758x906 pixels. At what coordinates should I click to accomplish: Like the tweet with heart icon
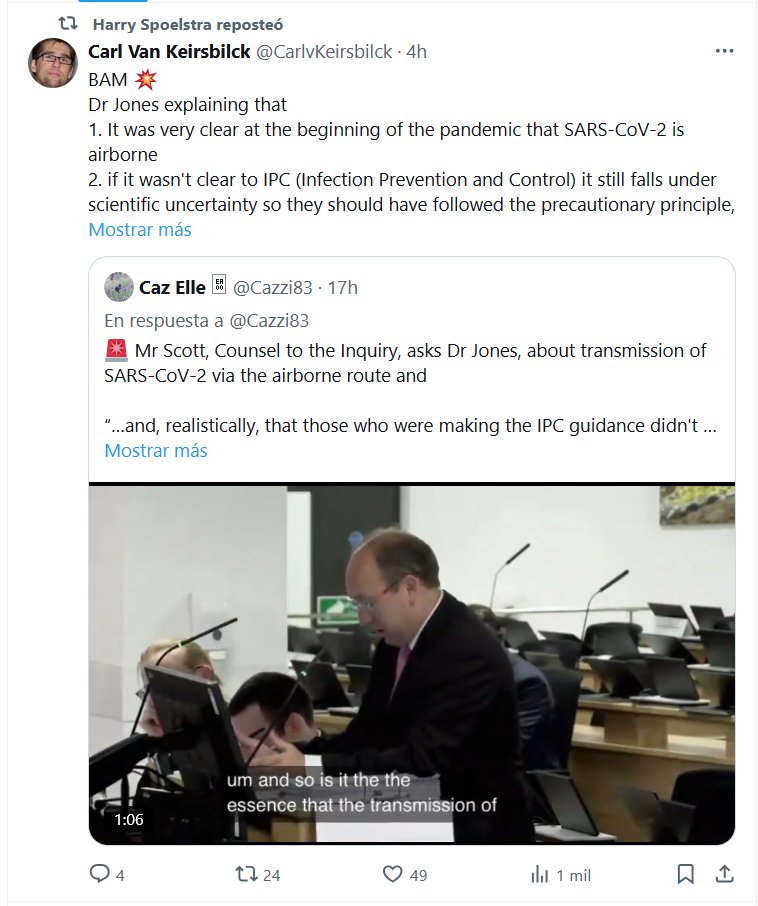coord(393,874)
